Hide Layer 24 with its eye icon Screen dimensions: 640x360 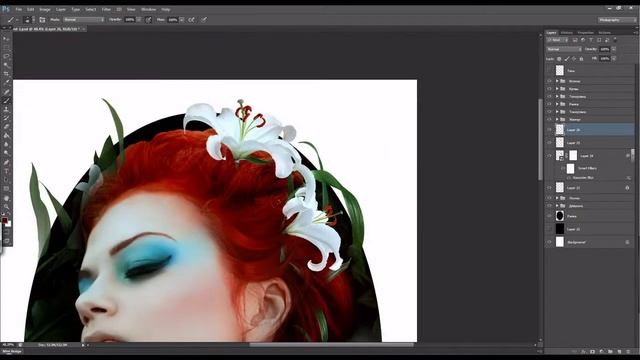(549, 156)
